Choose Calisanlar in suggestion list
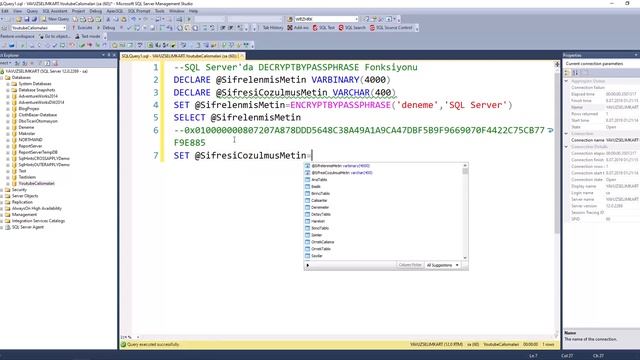Screen dimensions: 640x360 coord(319,200)
